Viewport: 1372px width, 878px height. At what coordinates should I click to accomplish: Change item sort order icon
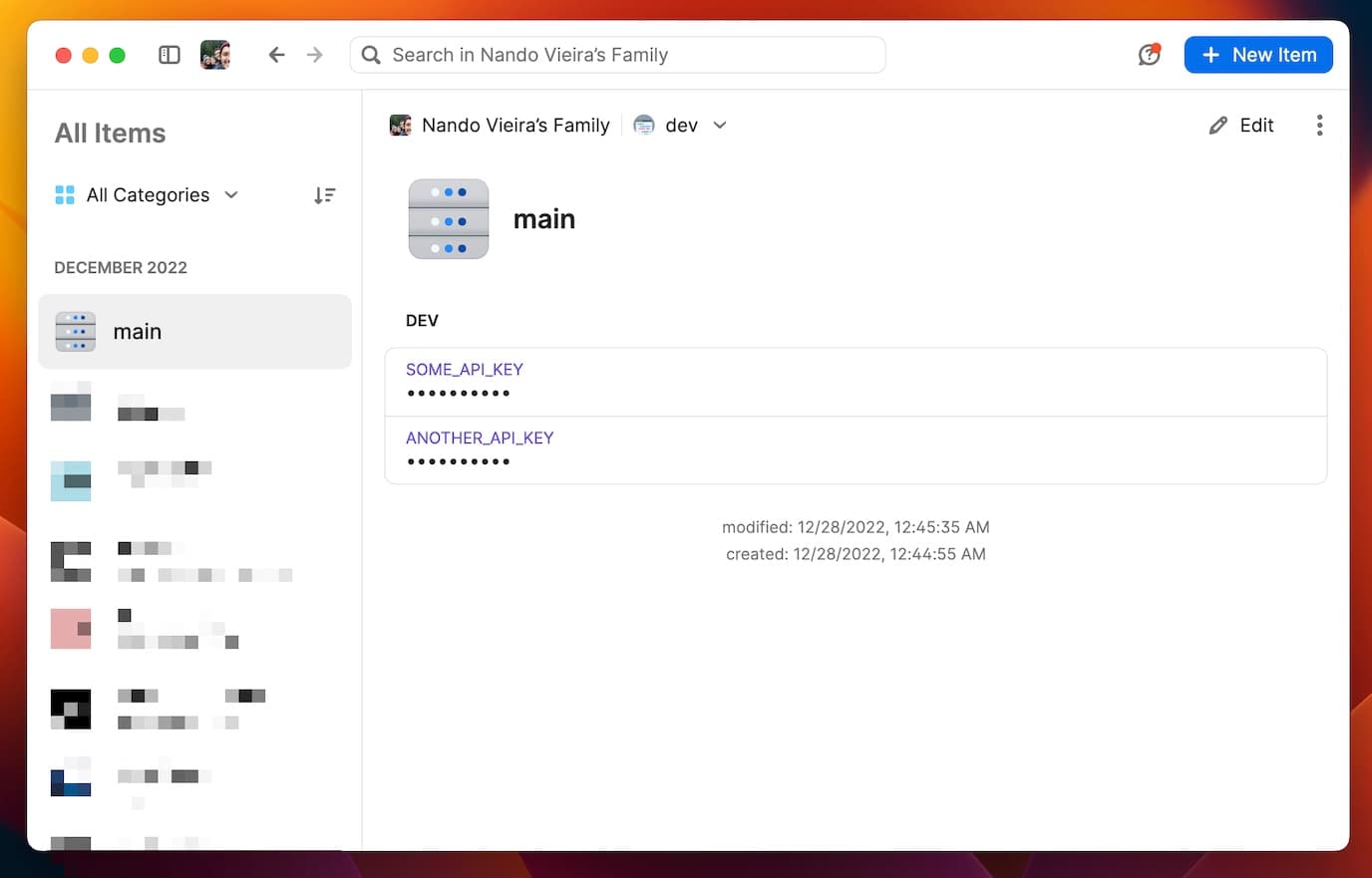pos(324,195)
